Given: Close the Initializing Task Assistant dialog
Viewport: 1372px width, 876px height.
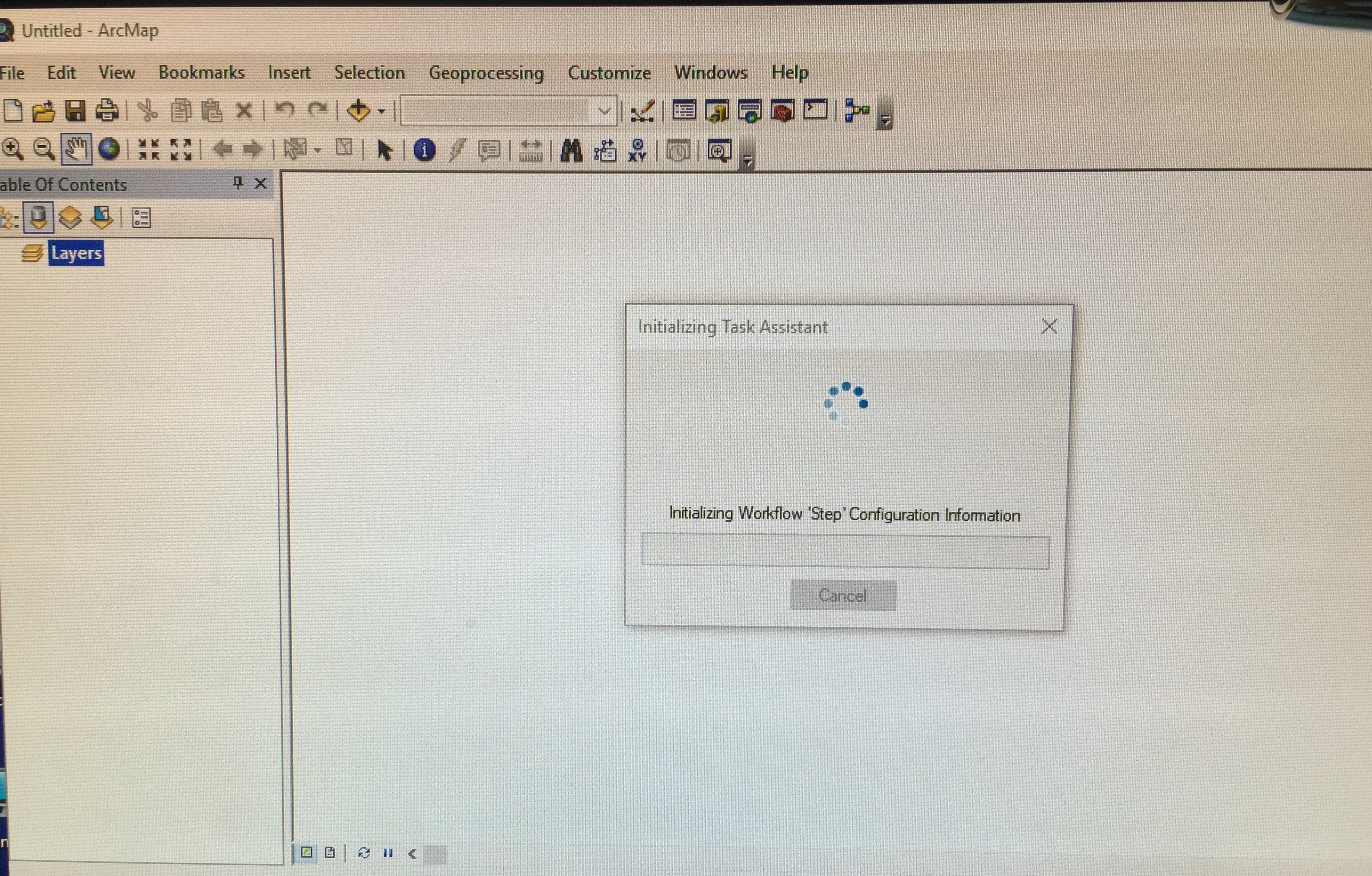Looking at the screenshot, I should click(1049, 327).
